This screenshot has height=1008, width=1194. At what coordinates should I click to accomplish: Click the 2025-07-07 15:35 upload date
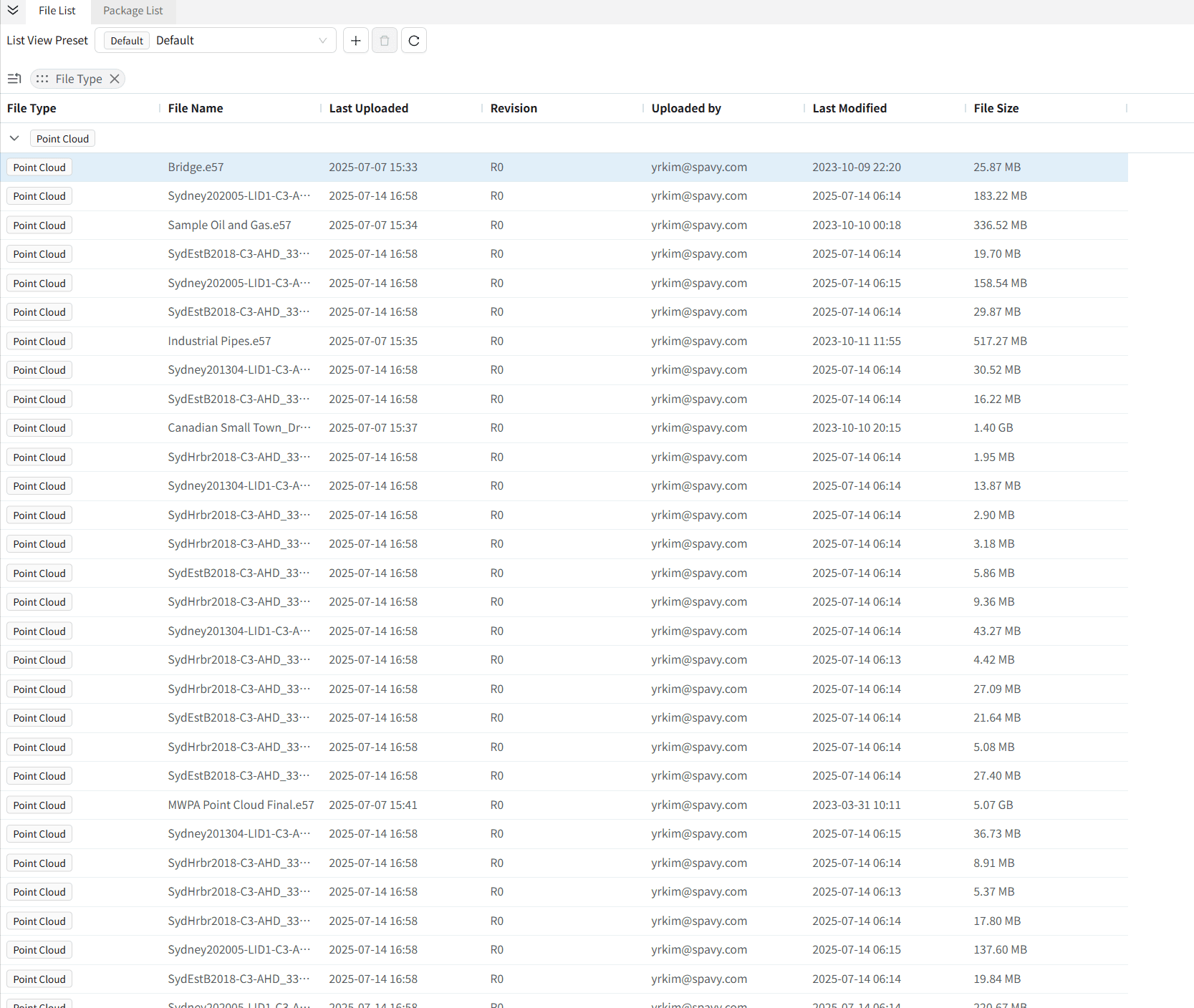pyautogui.click(x=373, y=341)
